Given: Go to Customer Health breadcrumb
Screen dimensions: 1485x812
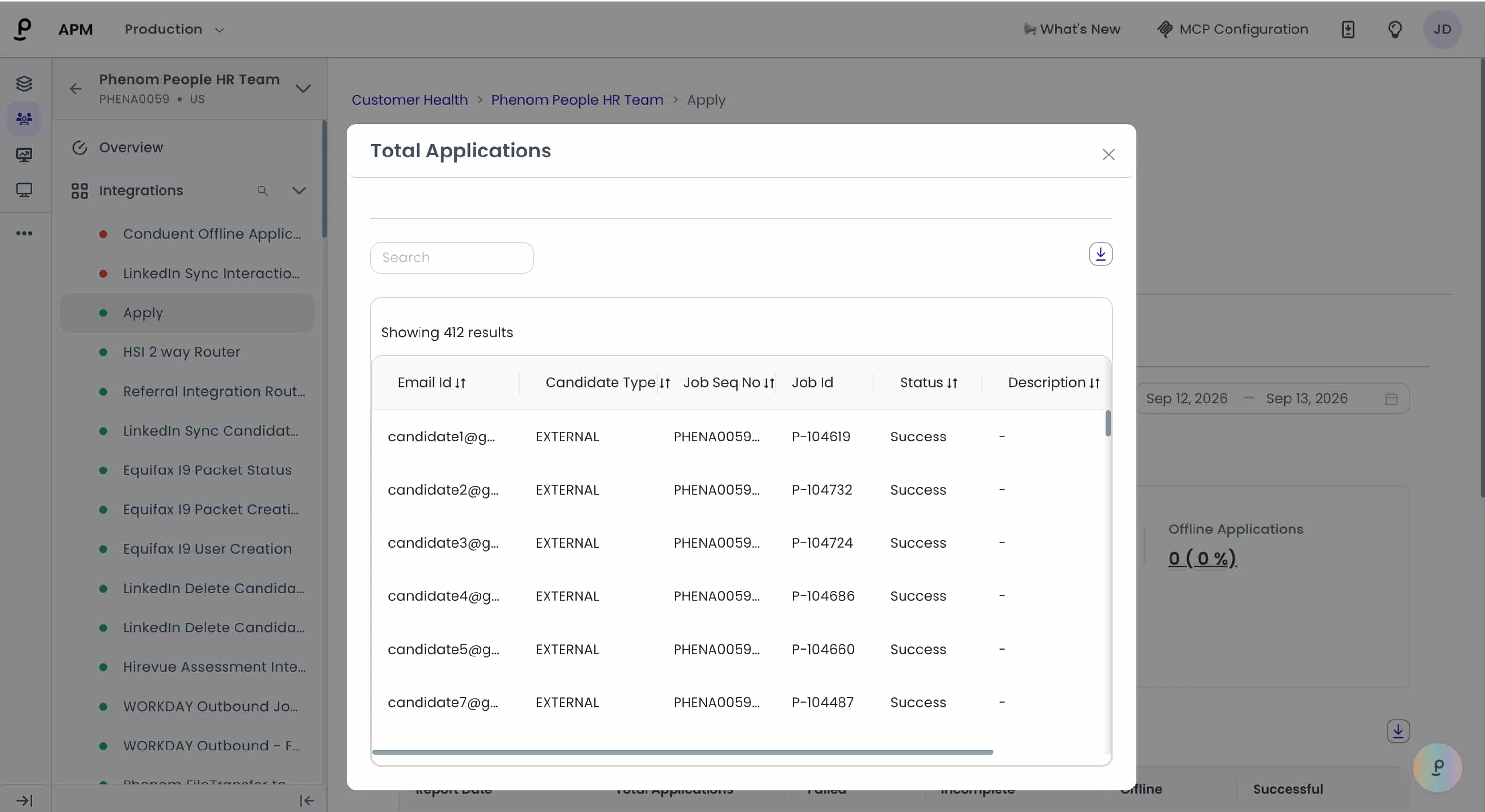Looking at the screenshot, I should (409, 100).
